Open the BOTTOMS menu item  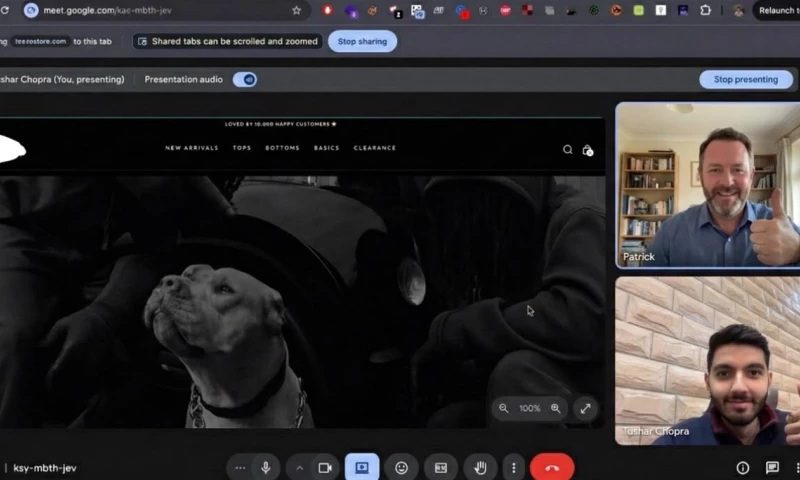coord(282,148)
